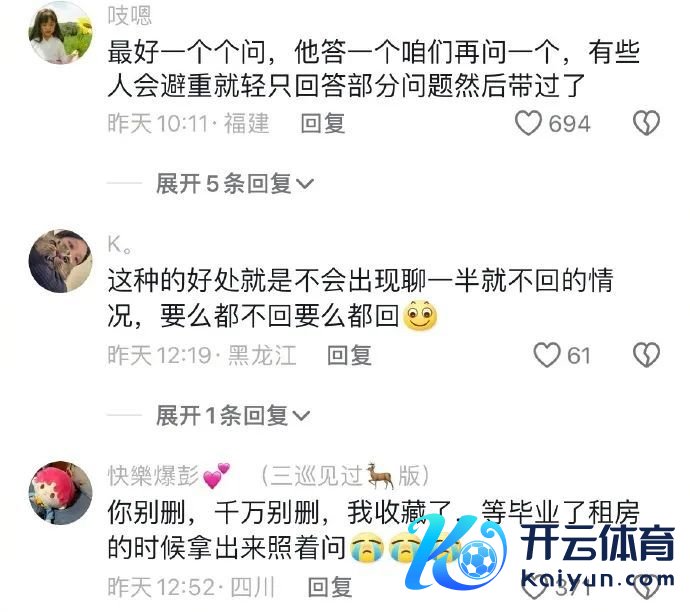Open username 快樂爆彭

[153, 476]
